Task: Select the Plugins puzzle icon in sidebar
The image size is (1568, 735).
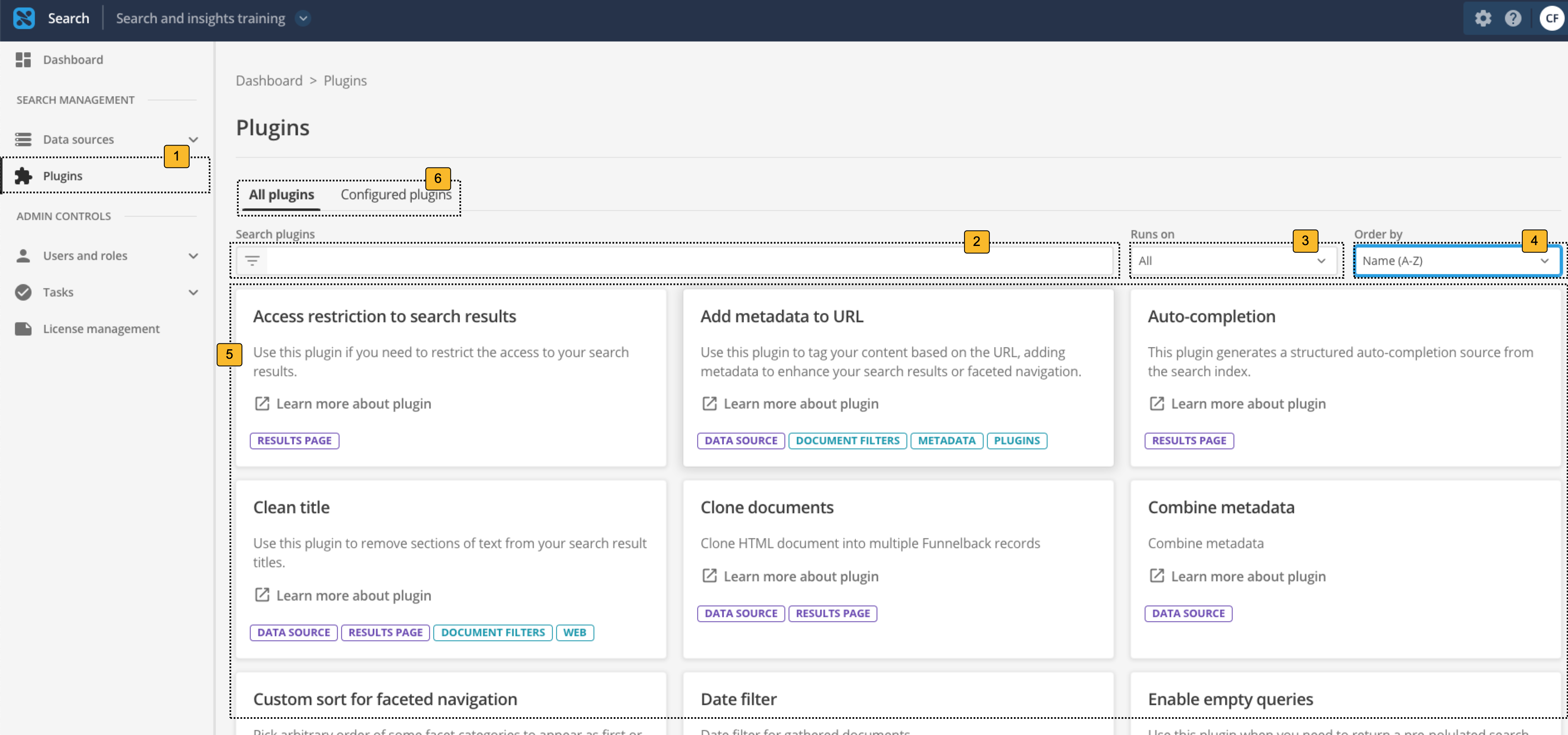Action: coord(24,176)
